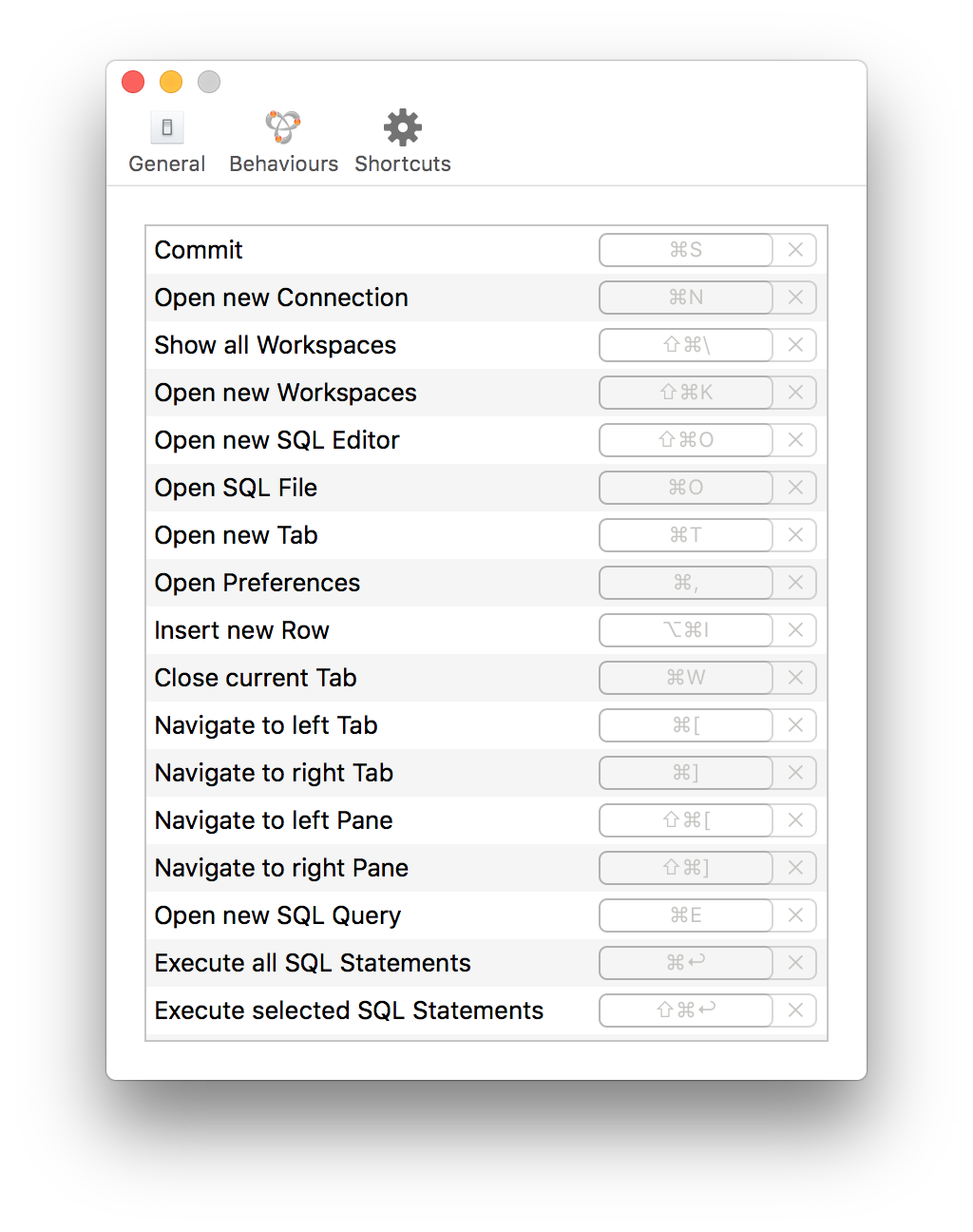Screen dimensions: 973x1232
Task: Edit the Open new Tab shortcut field
Action: click(x=685, y=535)
